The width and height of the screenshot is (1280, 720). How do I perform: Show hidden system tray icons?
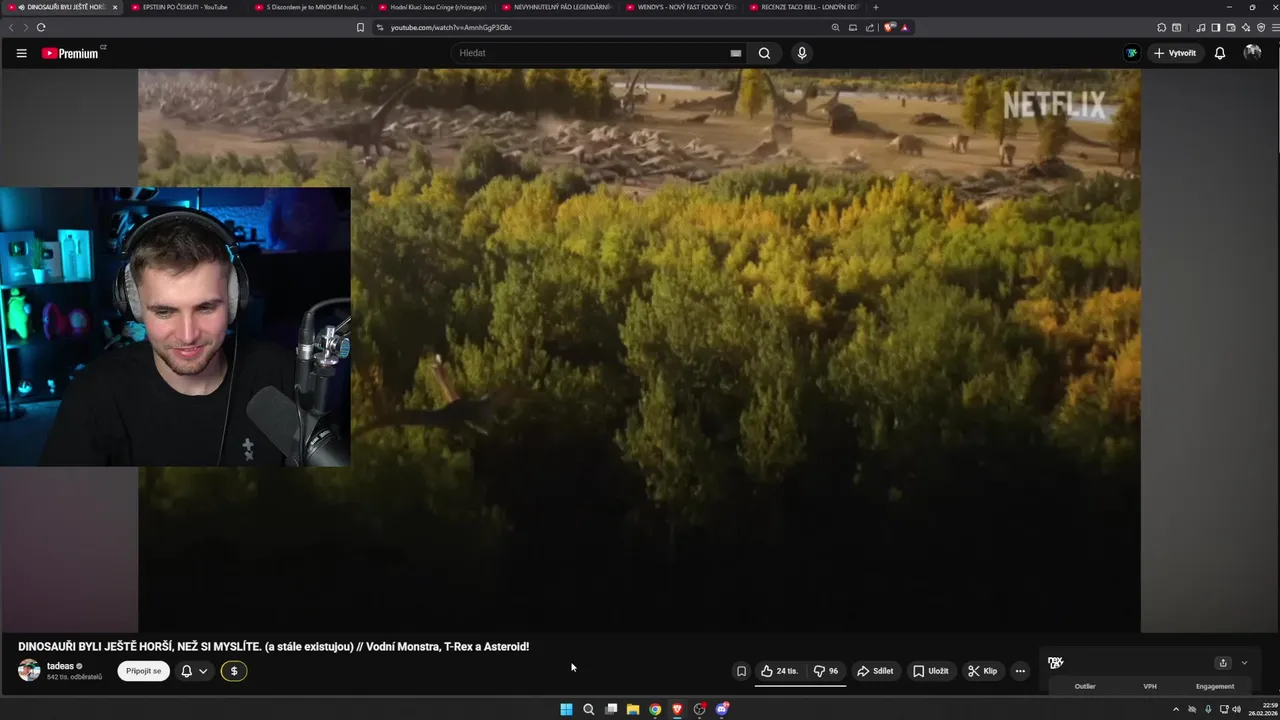[x=1176, y=709]
